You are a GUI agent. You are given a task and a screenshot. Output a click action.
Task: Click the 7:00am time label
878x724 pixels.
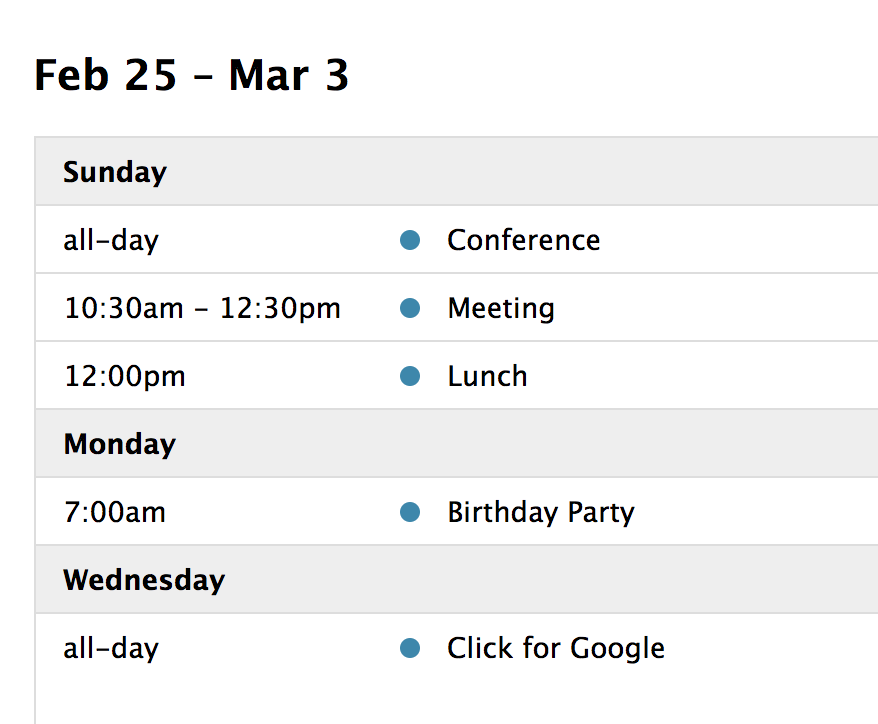click(x=115, y=512)
